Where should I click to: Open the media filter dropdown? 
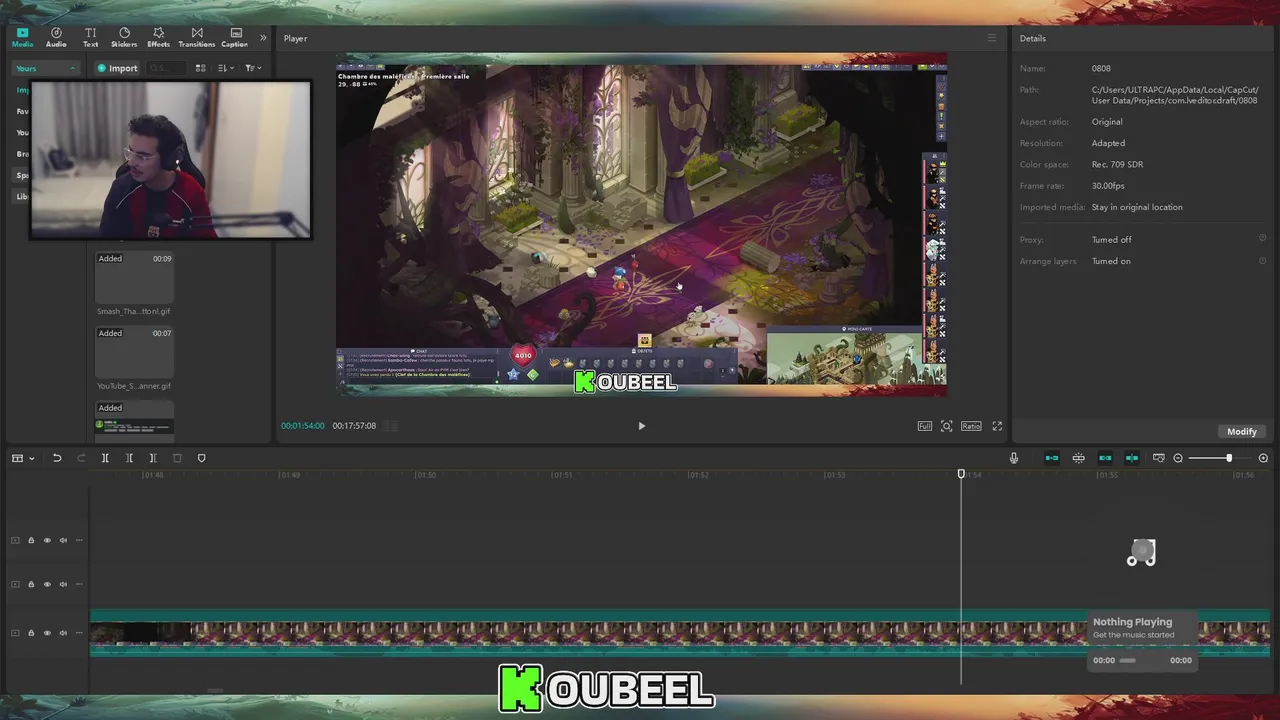pyautogui.click(x=253, y=68)
